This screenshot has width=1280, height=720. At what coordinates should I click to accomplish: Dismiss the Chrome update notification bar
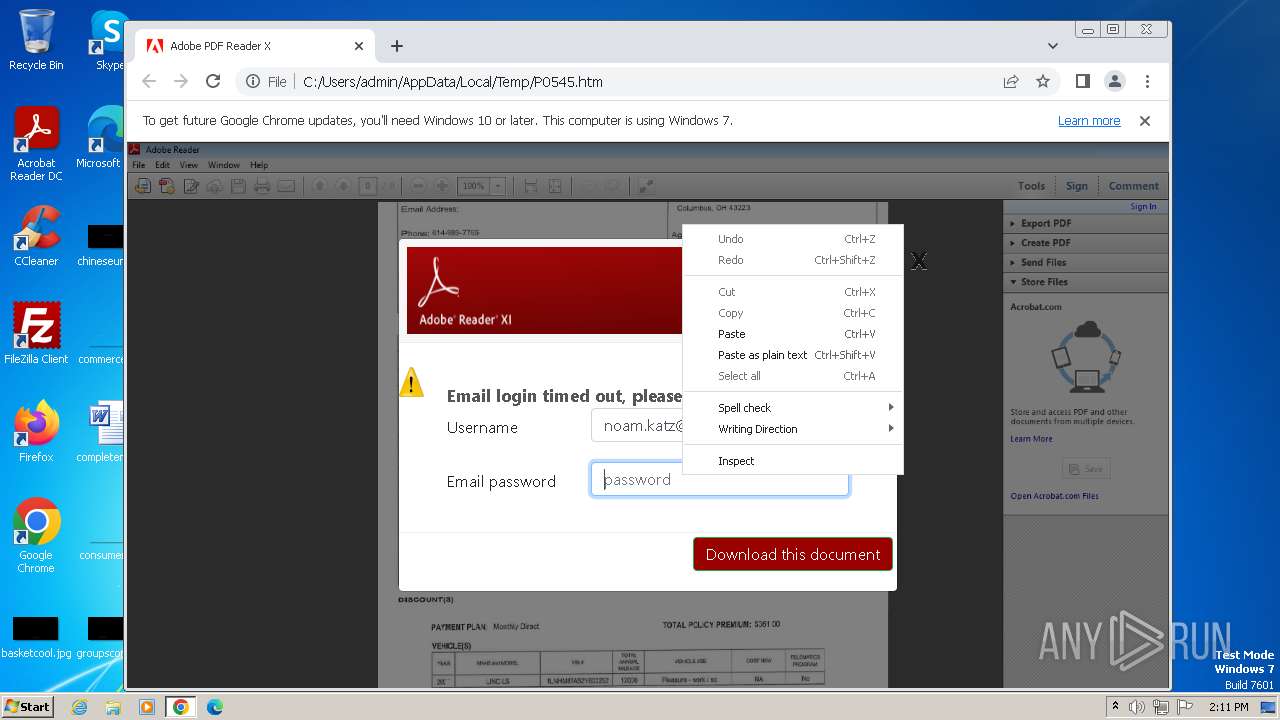pos(1145,121)
